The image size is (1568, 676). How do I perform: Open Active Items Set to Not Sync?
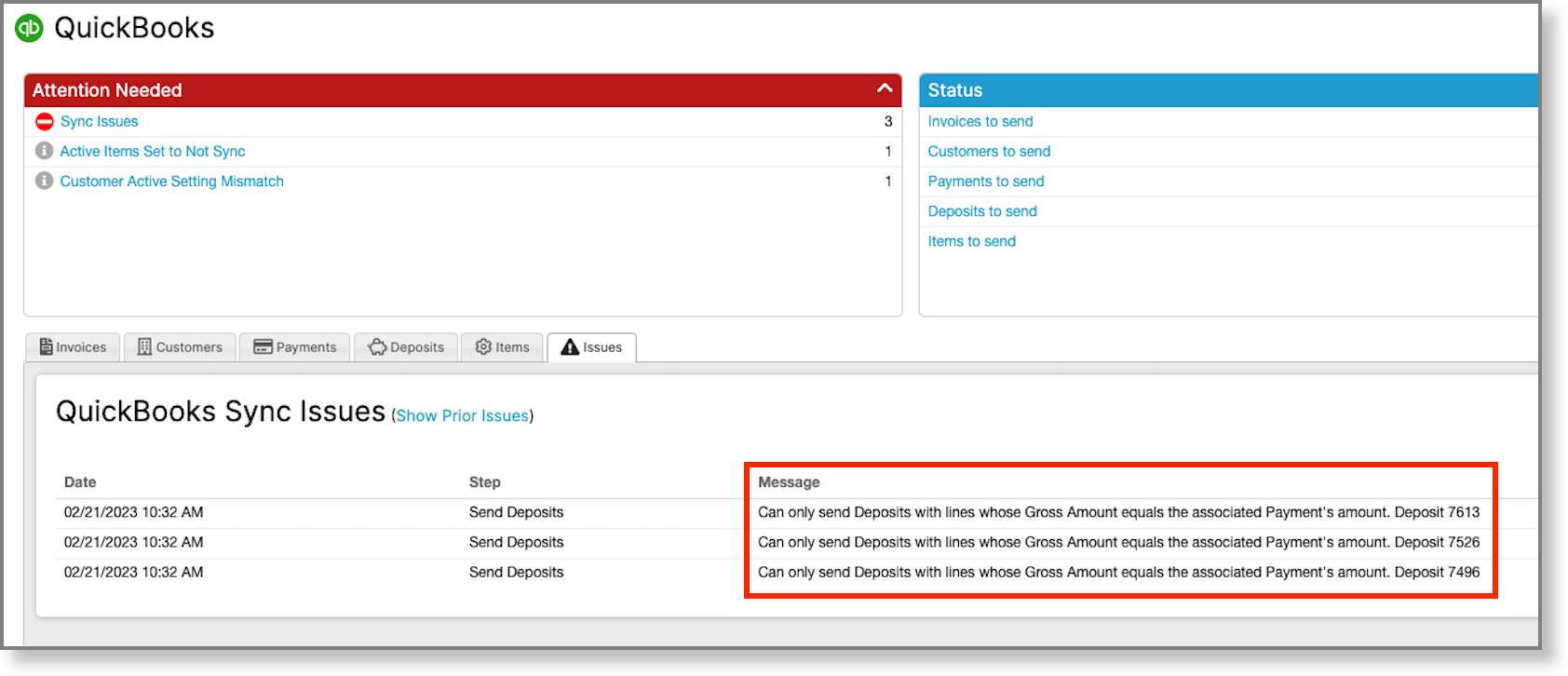point(153,151)
